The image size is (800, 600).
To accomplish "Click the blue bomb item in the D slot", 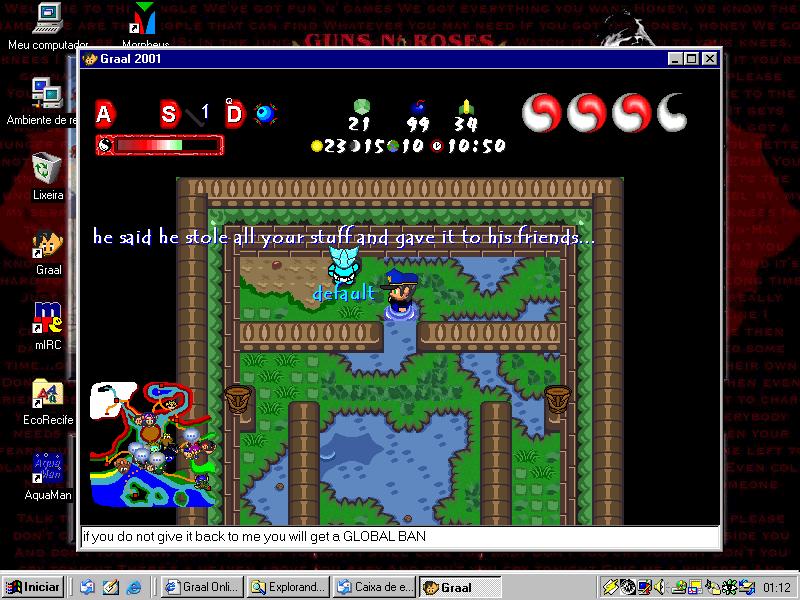I will coord(265,113).
